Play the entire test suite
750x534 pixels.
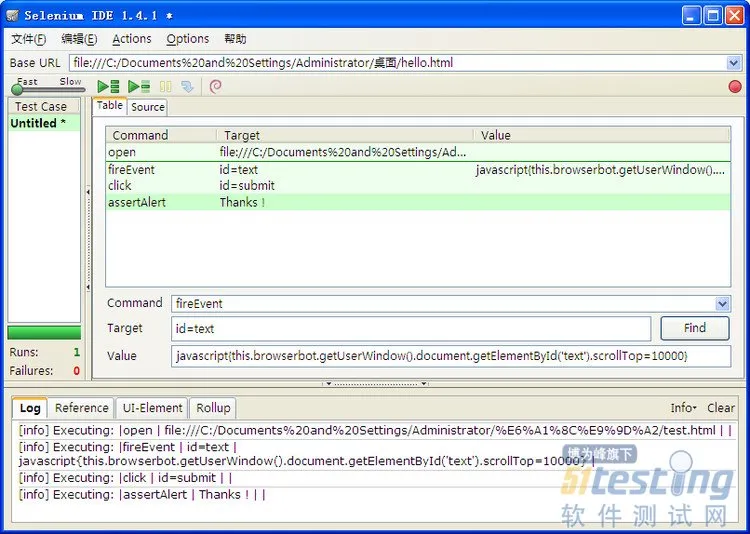(x=108, y=87)
